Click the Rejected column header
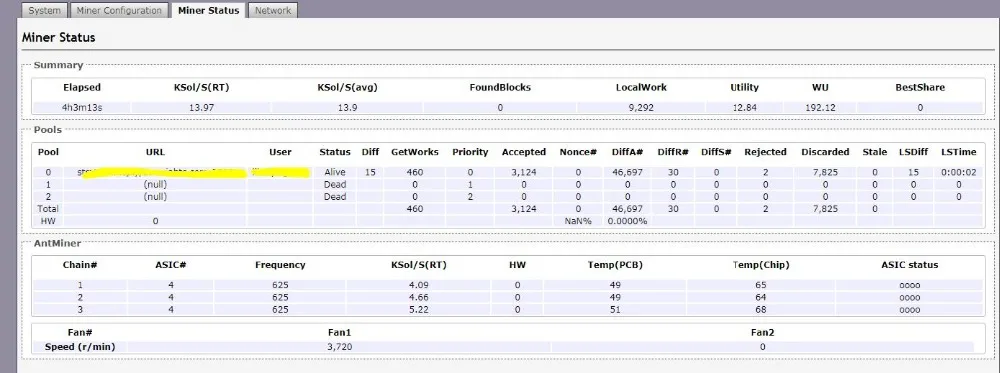 765,152
